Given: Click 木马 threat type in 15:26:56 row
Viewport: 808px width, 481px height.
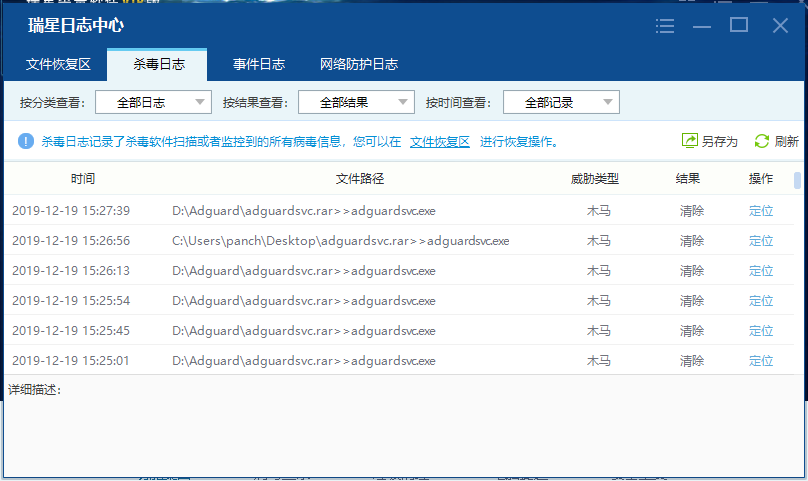Looking at the screenshot, I should click(x=599, y=241).
